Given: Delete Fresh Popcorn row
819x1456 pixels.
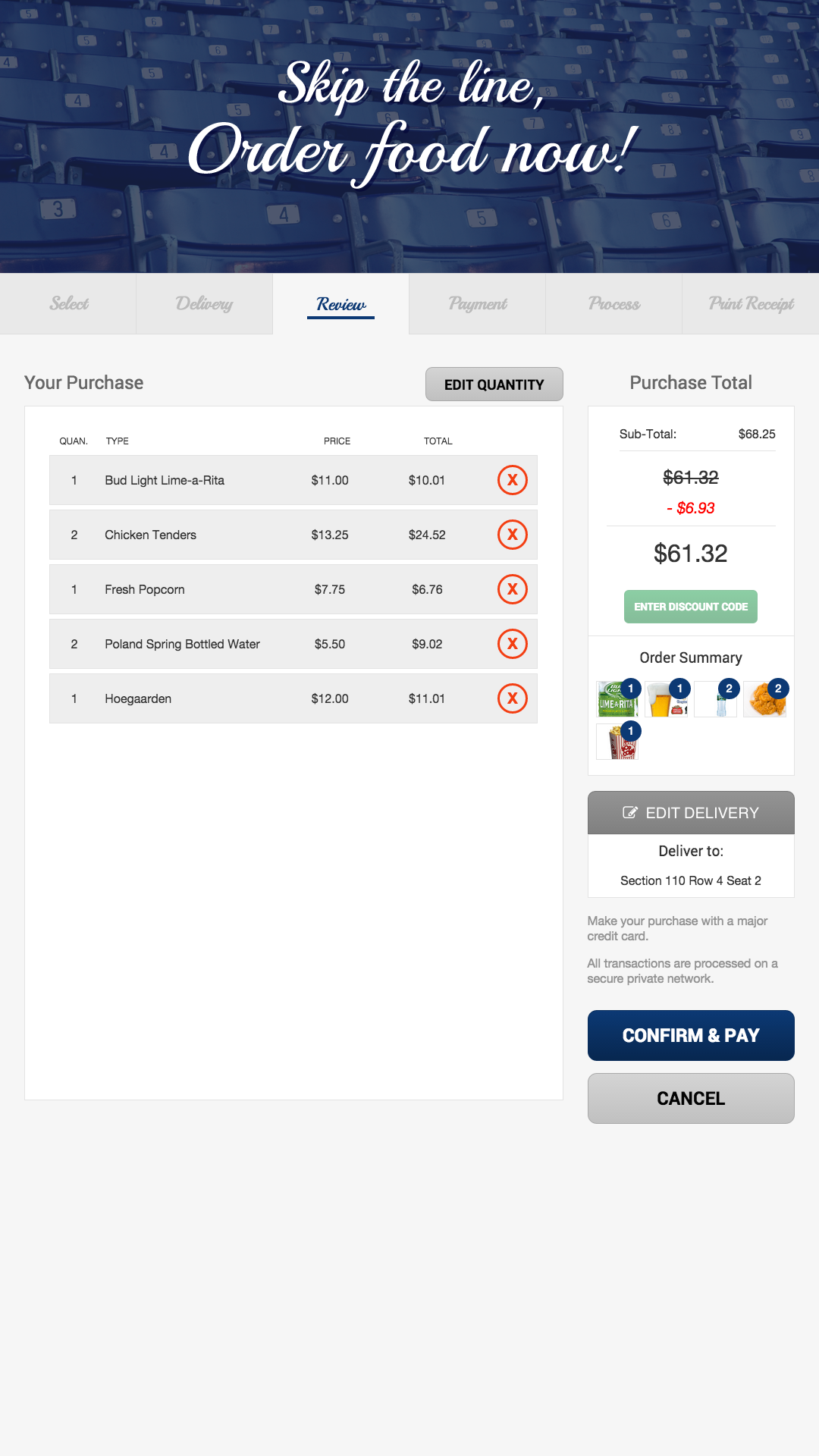Looking at the screenshot, I should pos(513,589).
